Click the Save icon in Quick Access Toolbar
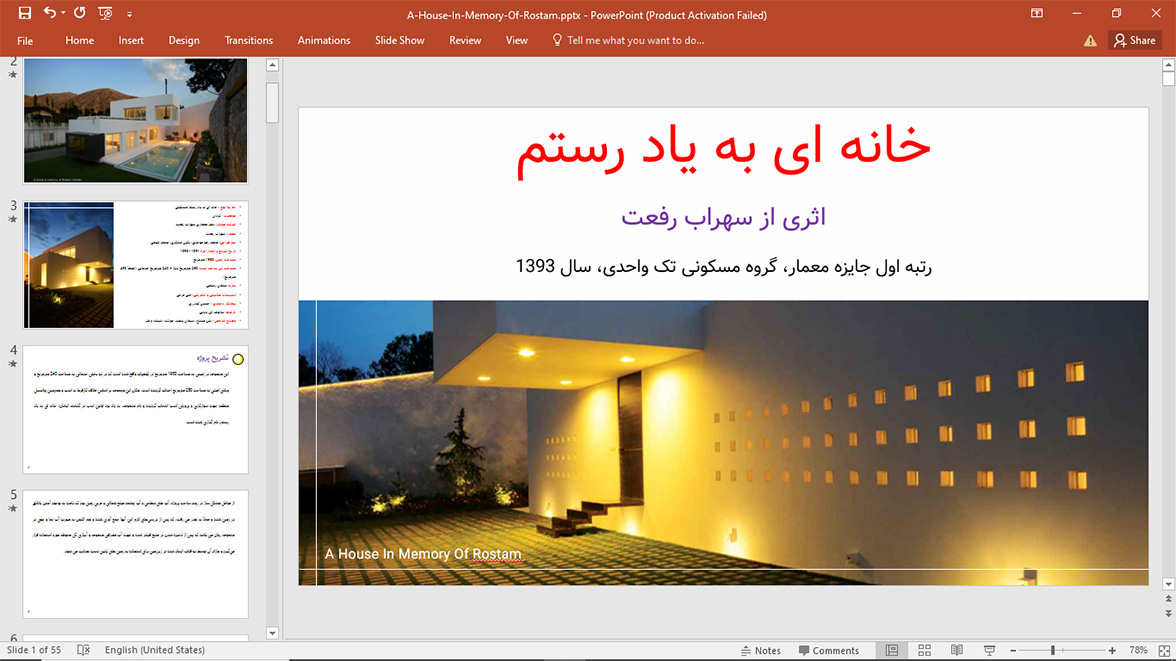Viewport: 1176px width, 661px height. pyautogui.click(x=25, y=13)
